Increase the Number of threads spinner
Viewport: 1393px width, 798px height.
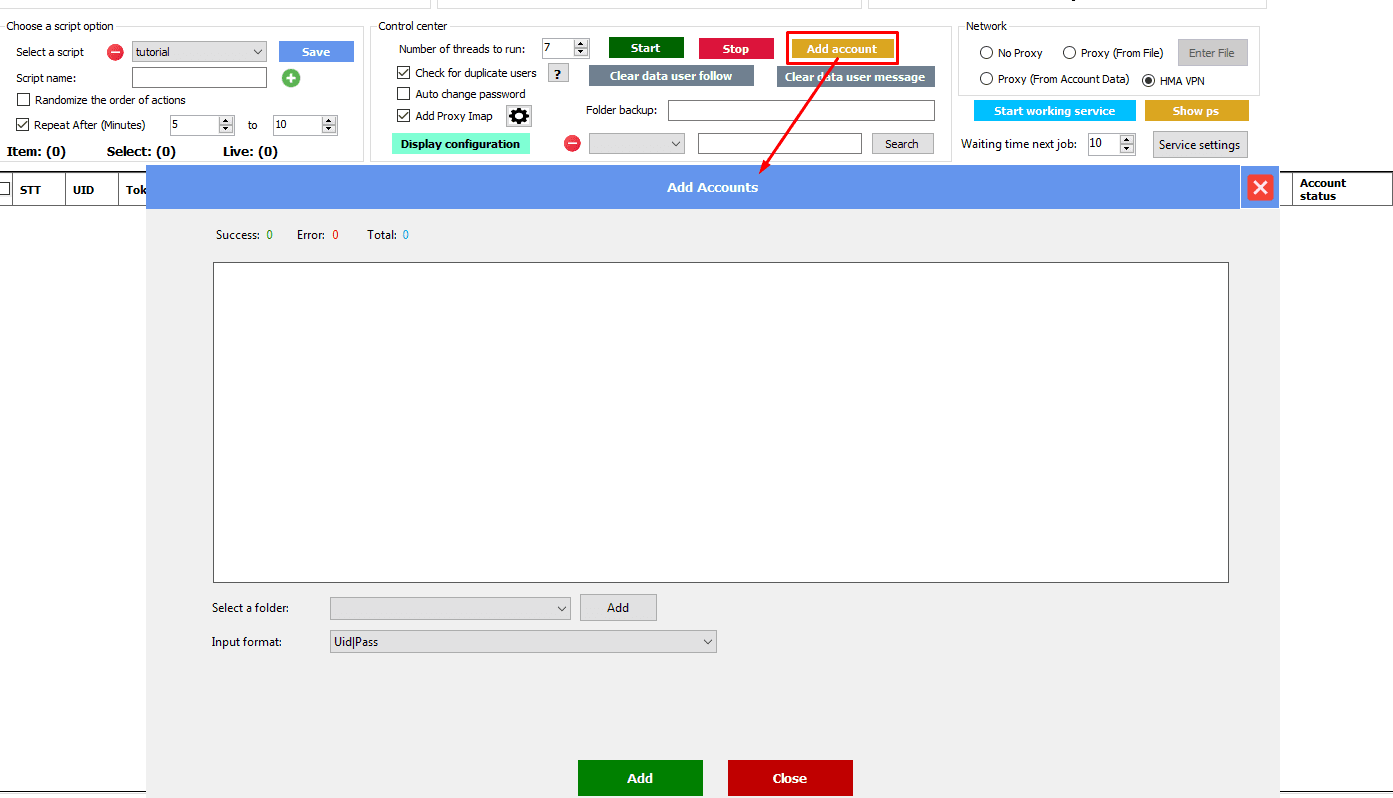tap(581, 44)
